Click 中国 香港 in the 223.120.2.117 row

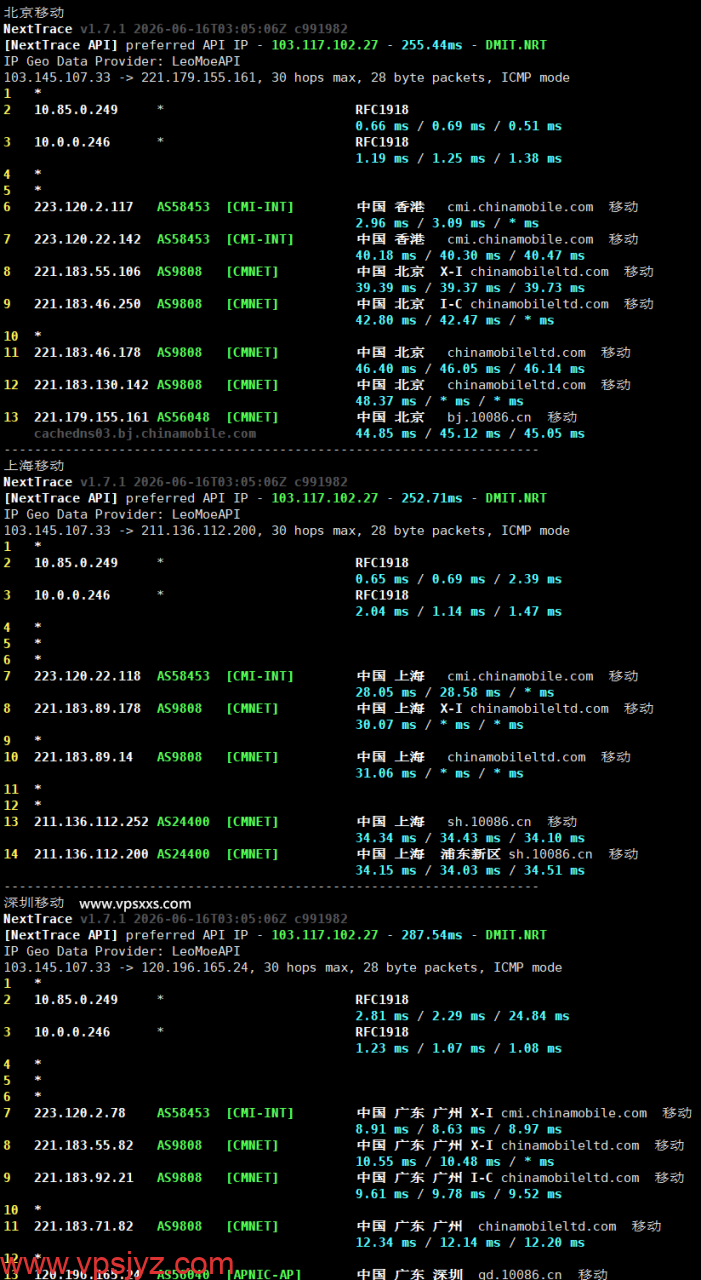click(x=391, y=207)
